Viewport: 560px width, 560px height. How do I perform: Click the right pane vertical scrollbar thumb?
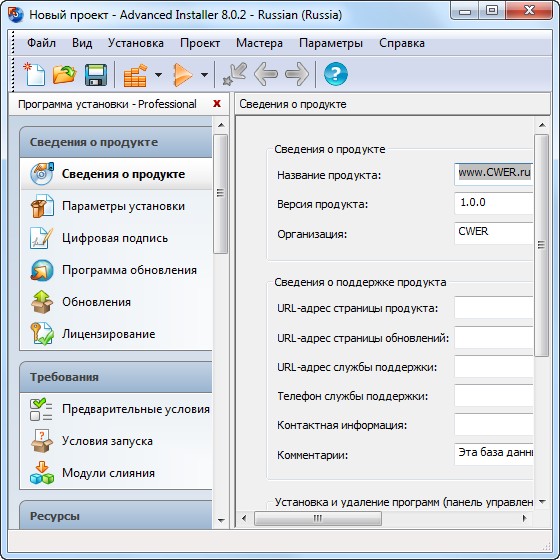click(541, 245)
